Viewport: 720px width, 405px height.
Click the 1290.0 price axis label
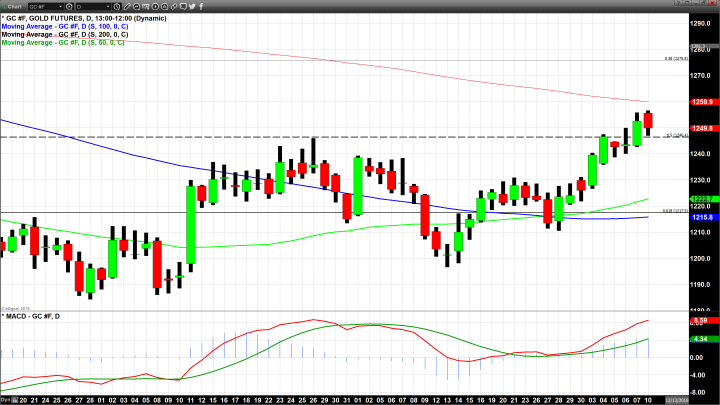tap(701, 23)
